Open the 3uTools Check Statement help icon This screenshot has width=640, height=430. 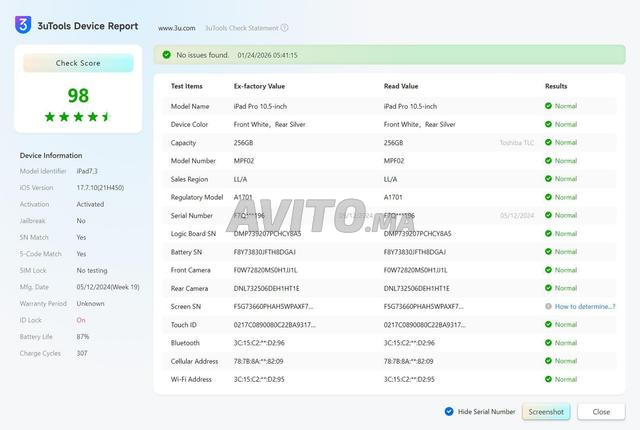tap(284, 28)
